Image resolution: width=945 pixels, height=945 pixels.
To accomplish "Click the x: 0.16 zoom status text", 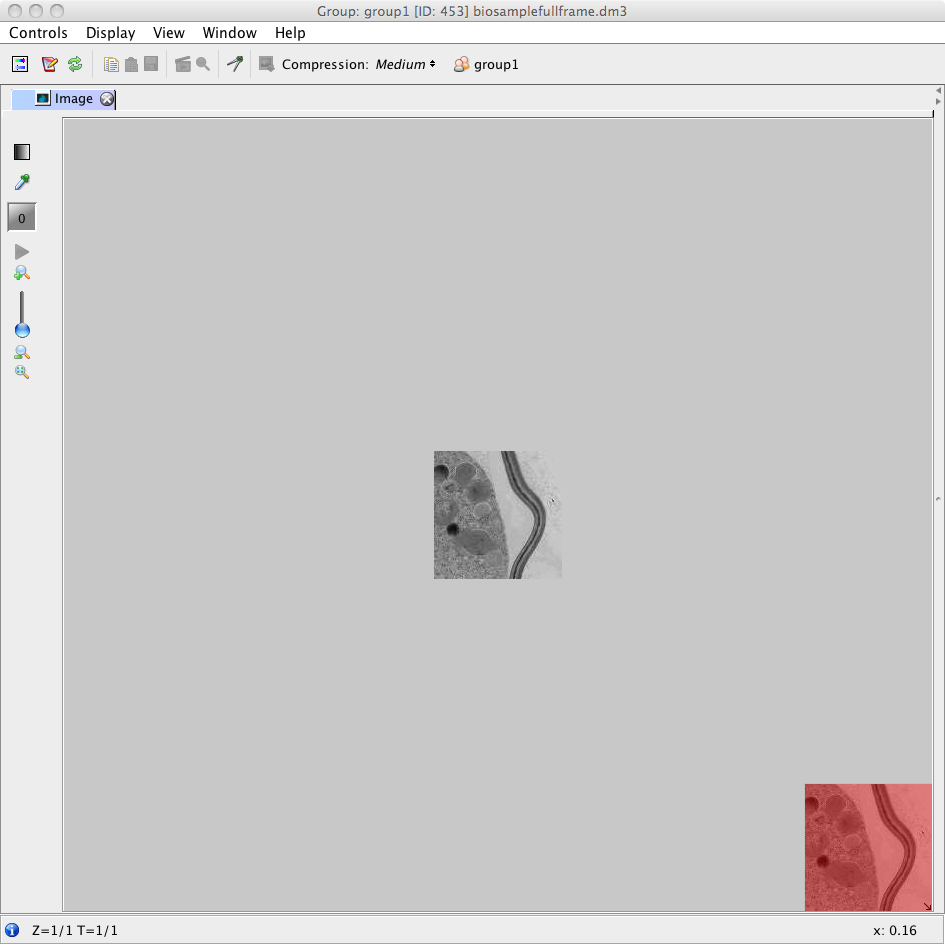I will (895, 931).
